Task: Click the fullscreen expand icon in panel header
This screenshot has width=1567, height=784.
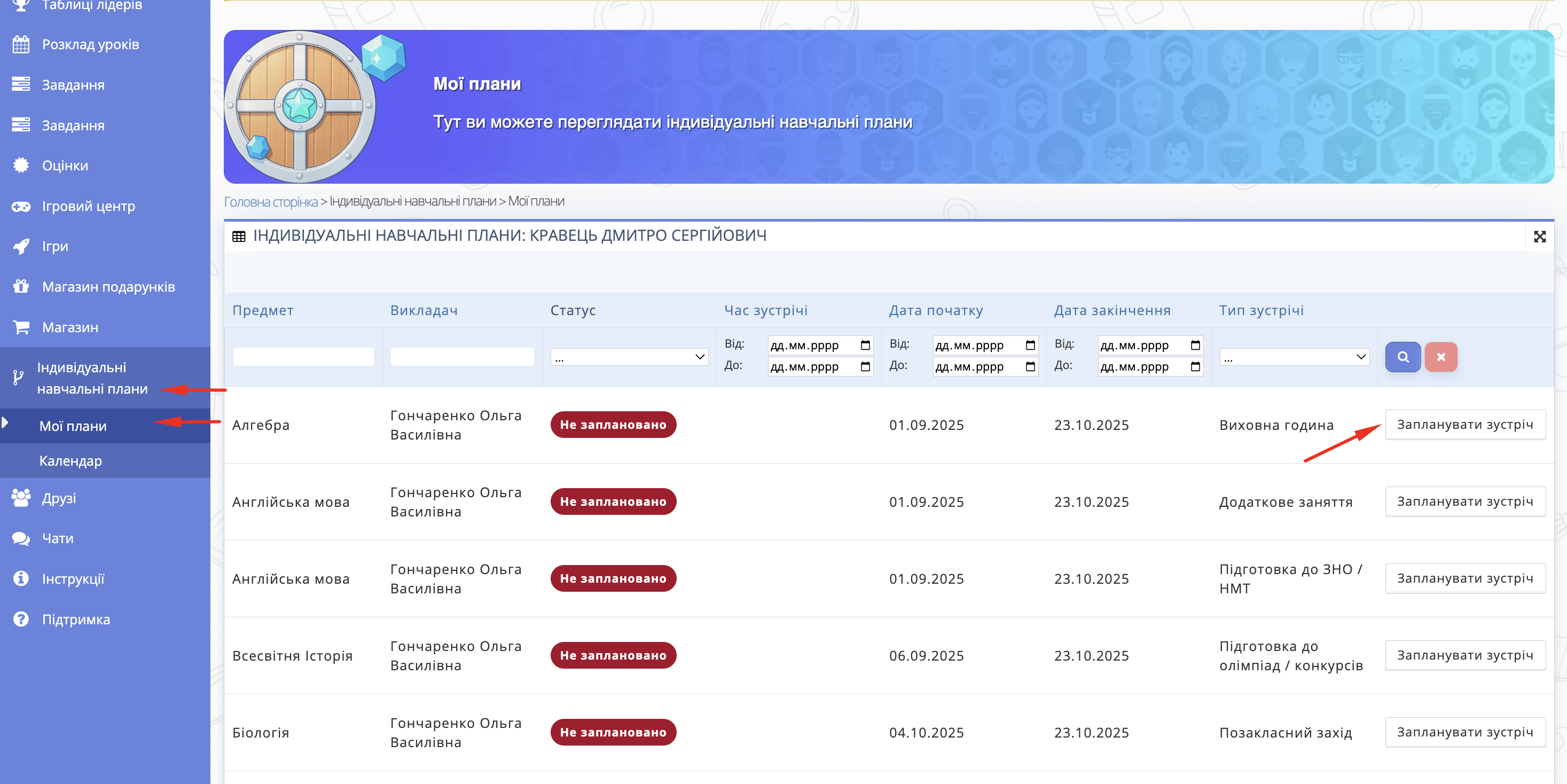Action: [1539, 237]
